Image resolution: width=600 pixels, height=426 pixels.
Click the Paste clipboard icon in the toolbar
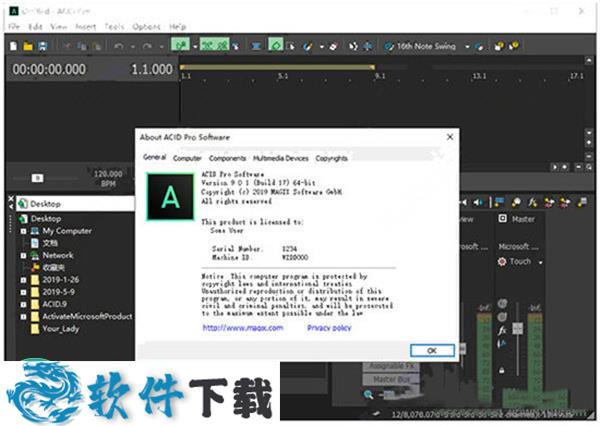tap(96, 46)
